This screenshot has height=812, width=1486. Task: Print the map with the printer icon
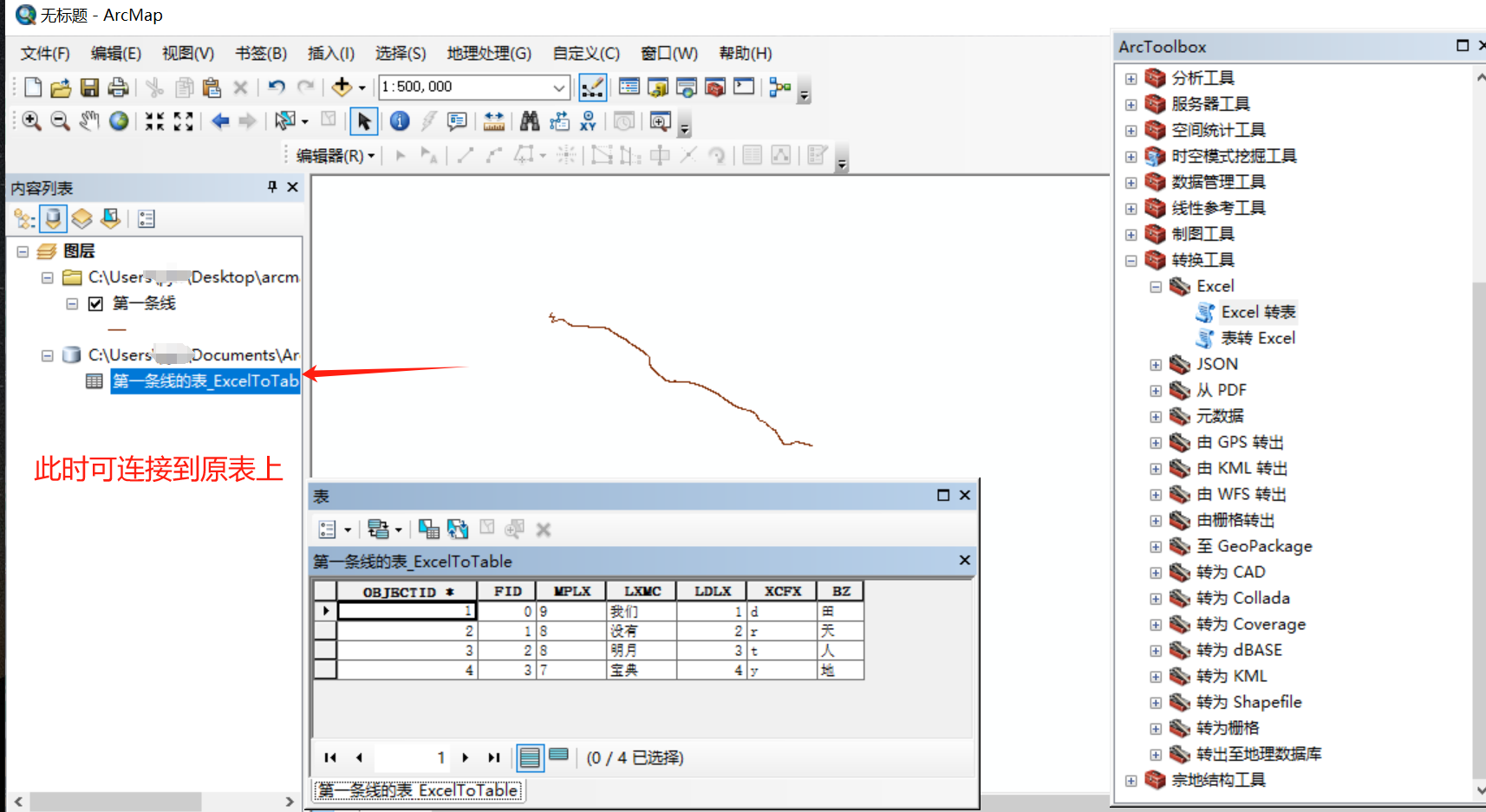118,87
